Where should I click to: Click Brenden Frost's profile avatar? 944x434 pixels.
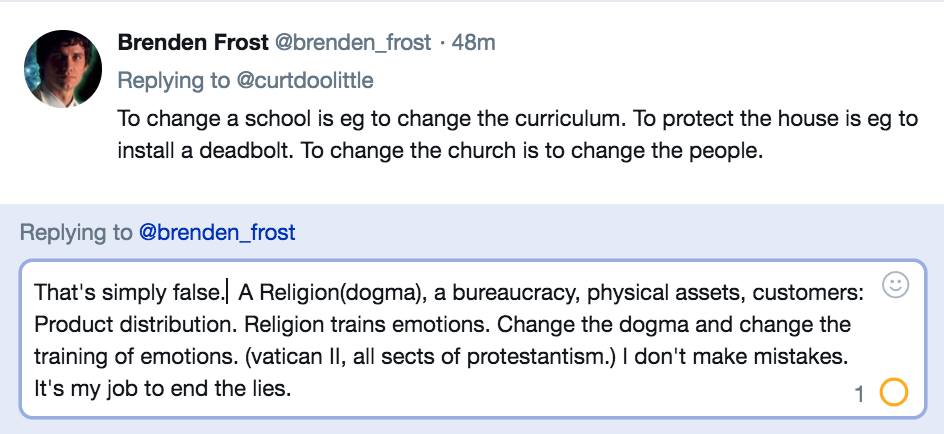click(x=63, y=68)
